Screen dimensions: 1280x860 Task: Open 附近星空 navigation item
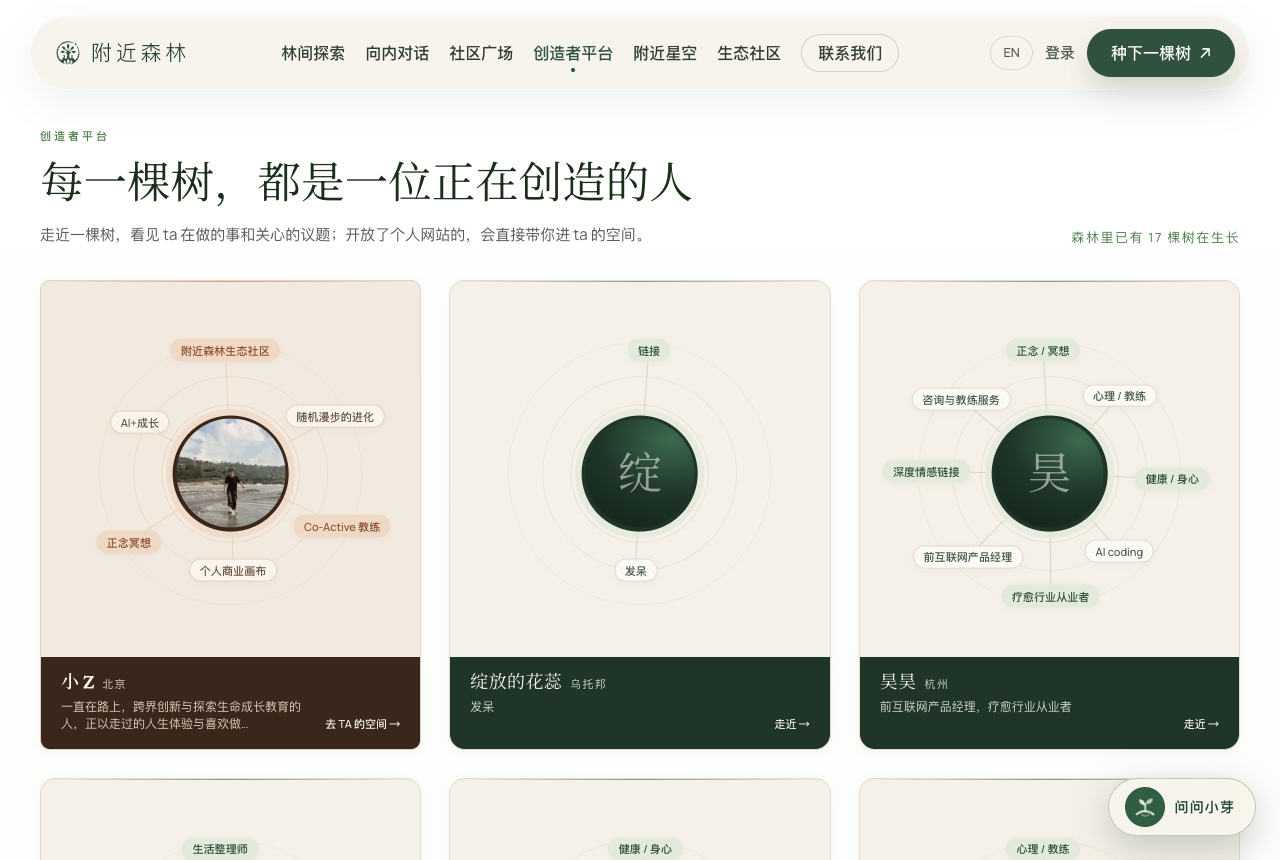coord(665,53)
